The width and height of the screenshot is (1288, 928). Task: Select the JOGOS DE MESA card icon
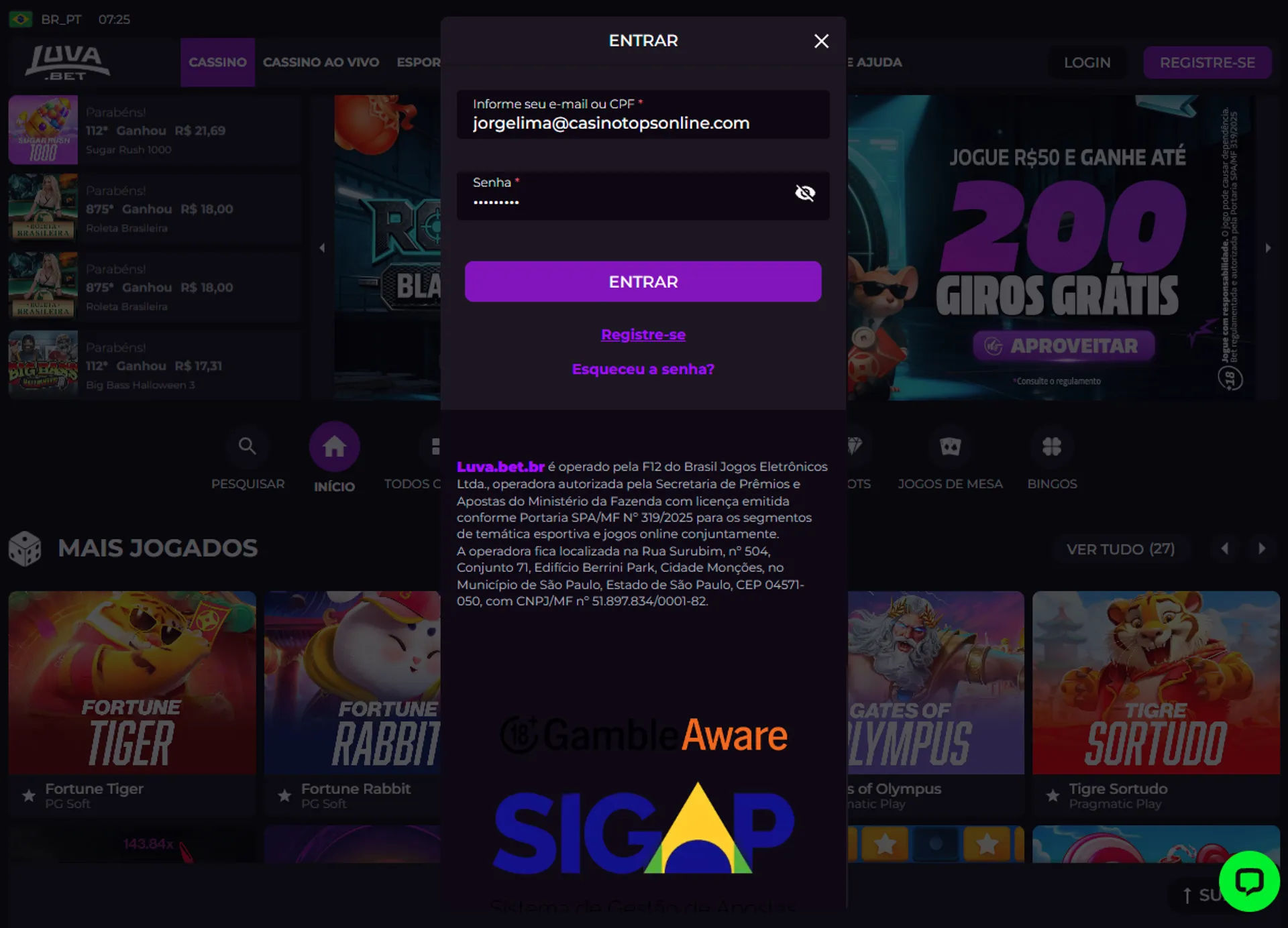click(950, 445)
